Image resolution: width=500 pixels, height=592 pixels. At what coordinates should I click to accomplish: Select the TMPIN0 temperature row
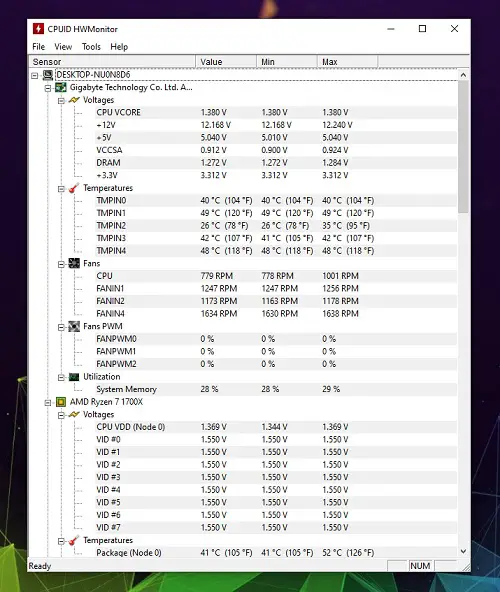pyautogui.click(x=276, y=200)
